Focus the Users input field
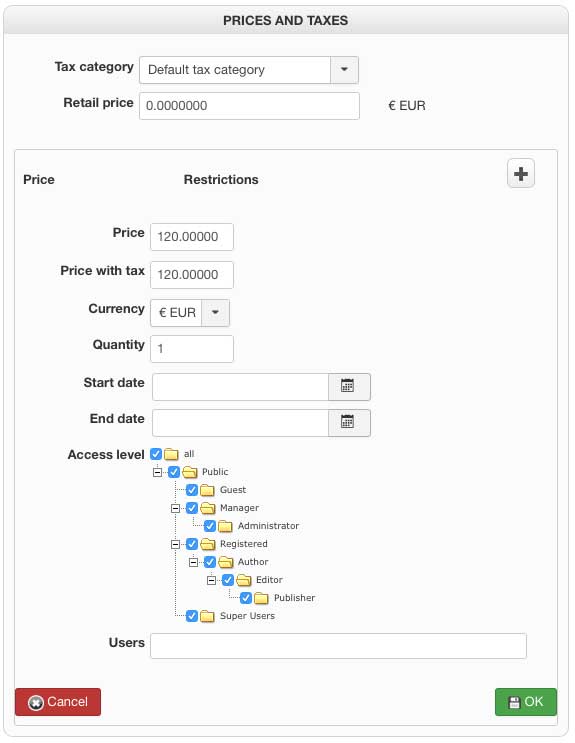This screenshot has width=575, height=743. point(338,645)
